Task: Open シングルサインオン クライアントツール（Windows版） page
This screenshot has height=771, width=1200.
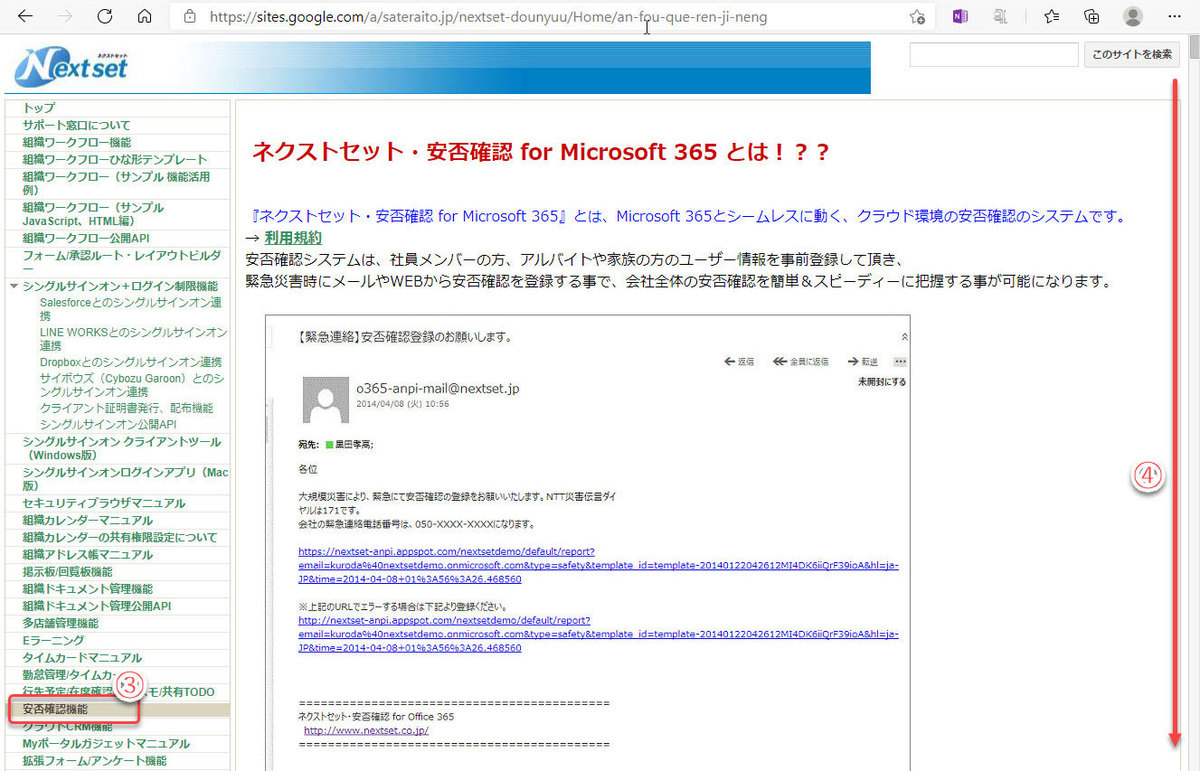Action: click(122, 448)
